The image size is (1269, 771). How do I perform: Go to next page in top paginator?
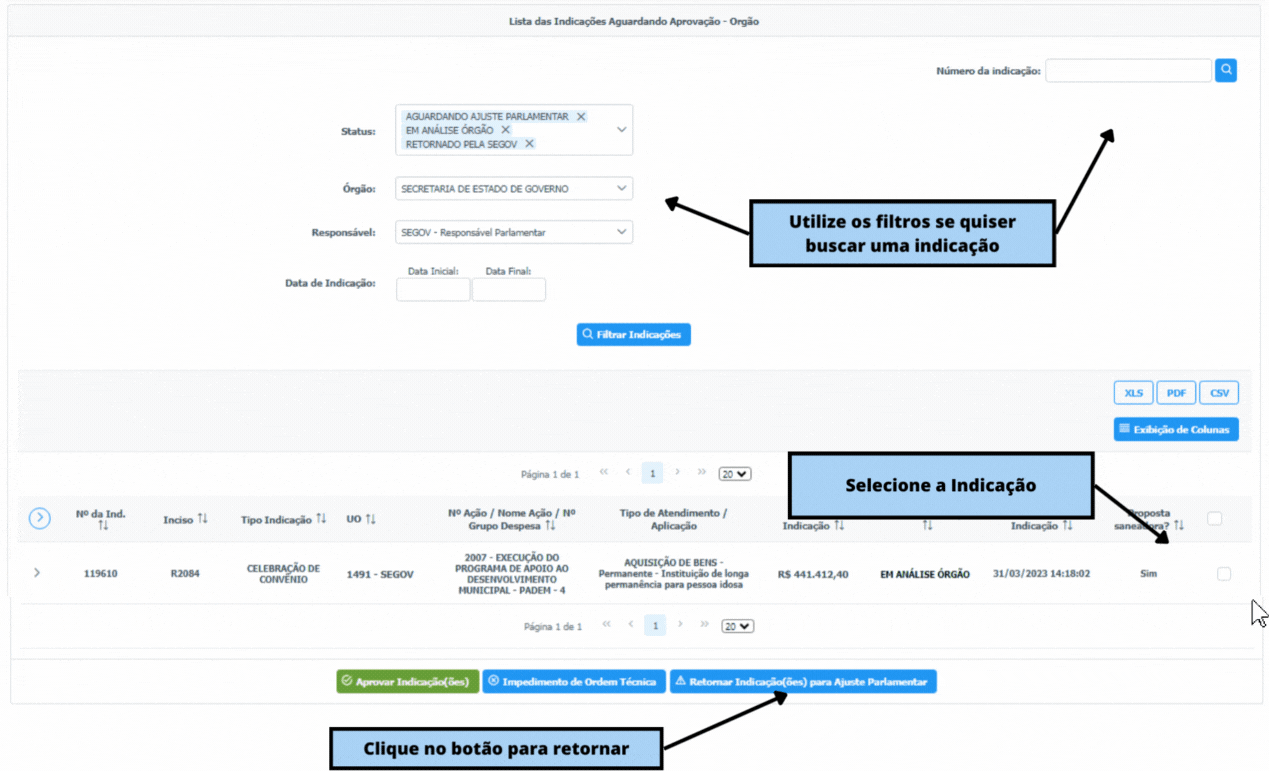tap(677, 473)
